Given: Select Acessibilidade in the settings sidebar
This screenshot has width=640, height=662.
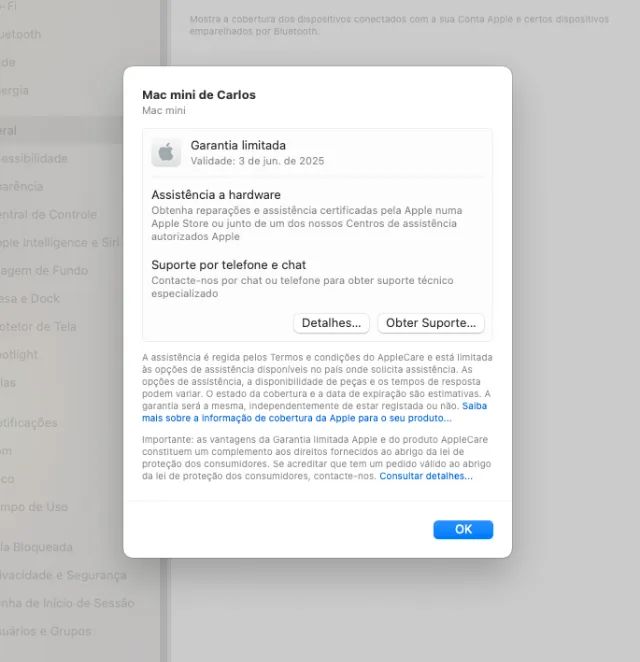Looking at the screenshot, I should pyautogui.click(x=34, y=158).
